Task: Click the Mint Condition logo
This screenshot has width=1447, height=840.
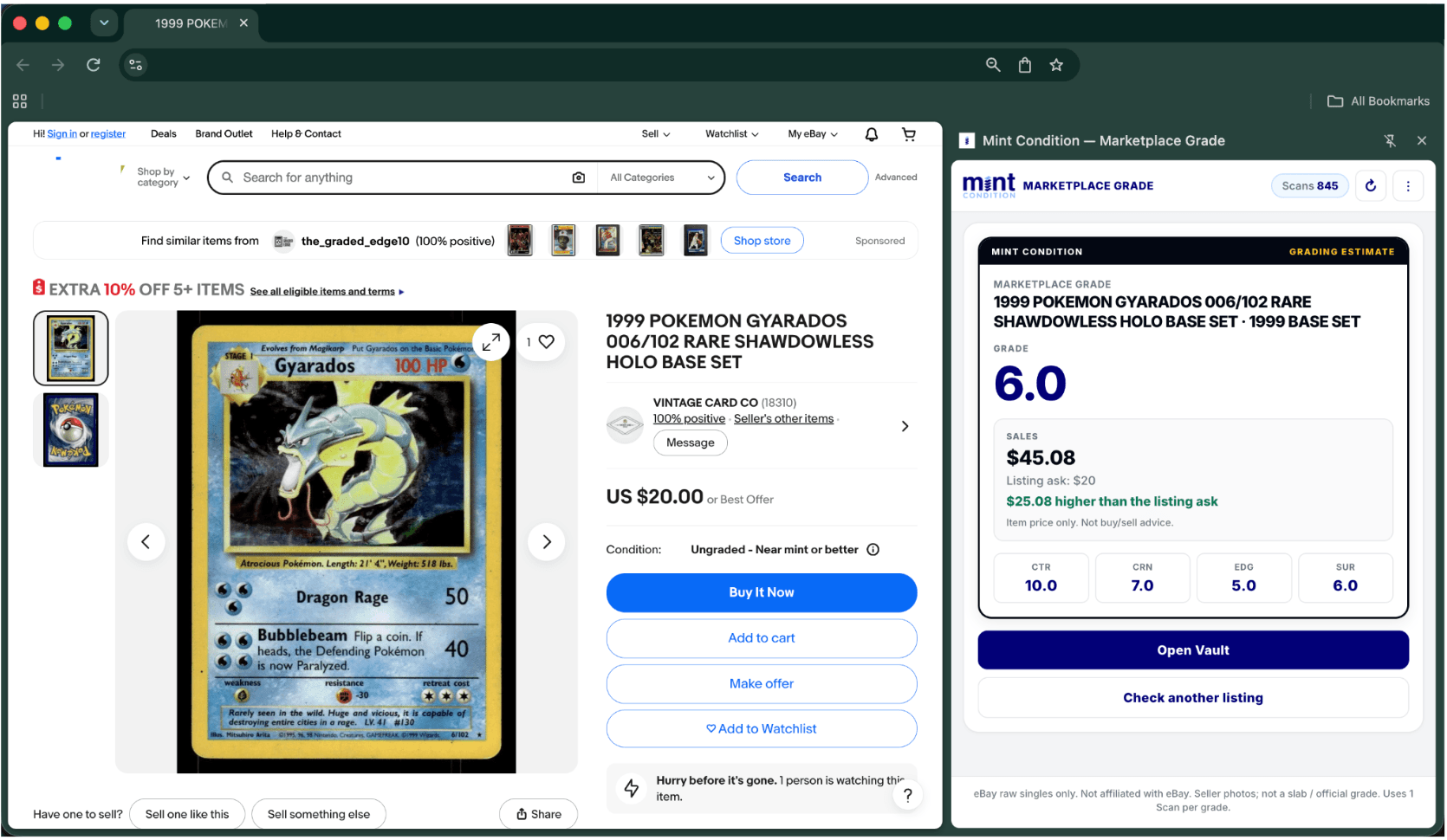Action: [x=989, y=185]
